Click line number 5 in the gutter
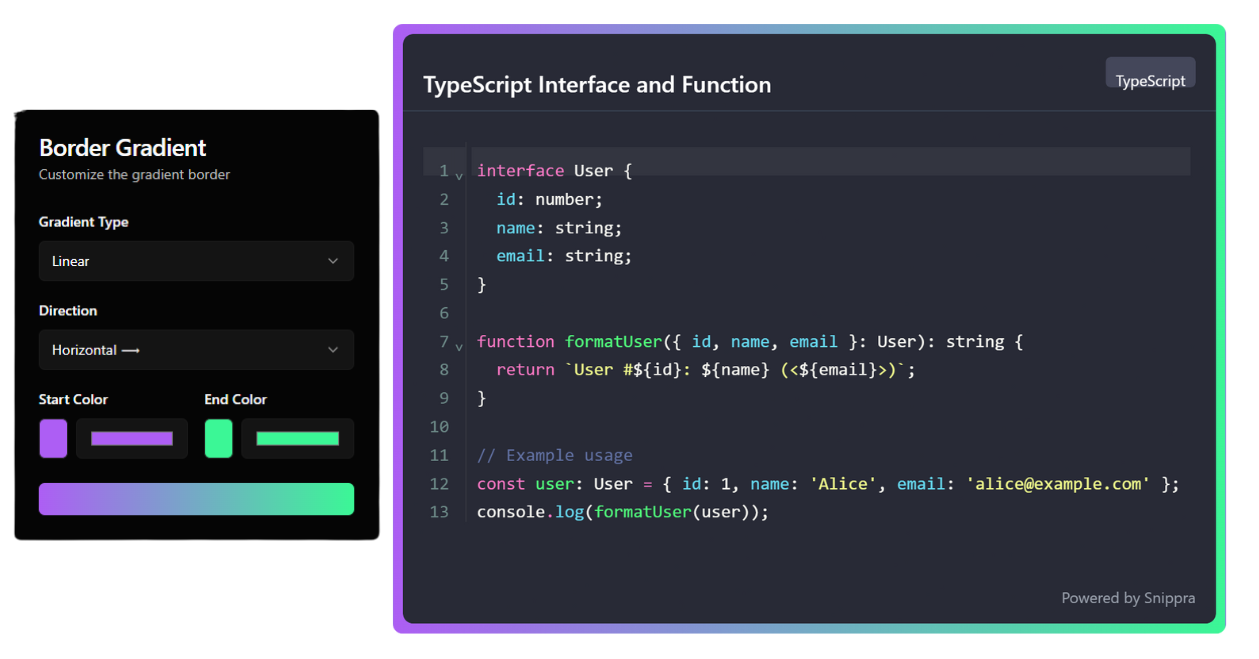The height and width of the screenshot is (659, 1259). 443,284
